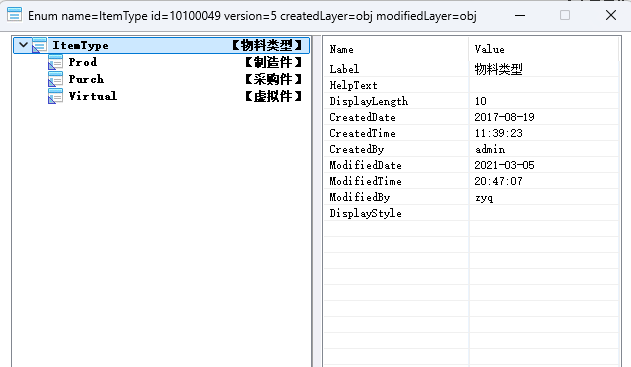
Task: Select the Virtual tree item
Action: point(93,96)
